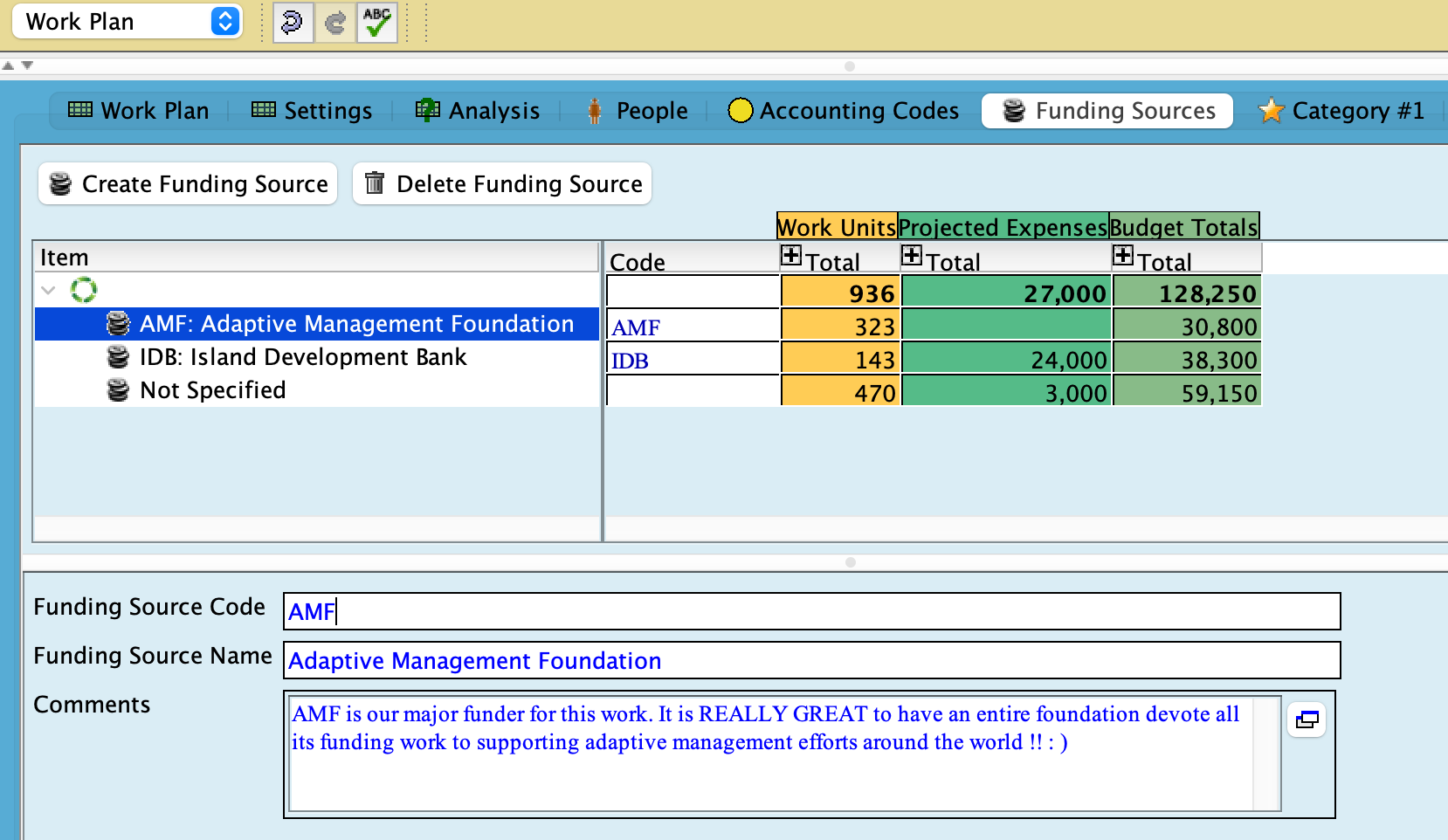Collapse the root tree node chevron
Screen dimensions: 1448x840
[49, 290]
